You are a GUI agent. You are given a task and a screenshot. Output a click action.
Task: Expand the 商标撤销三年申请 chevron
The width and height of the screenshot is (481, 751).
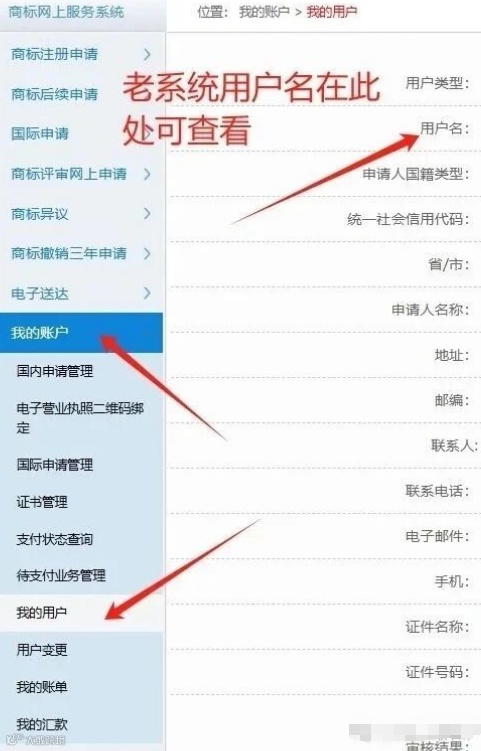(147, 253)
